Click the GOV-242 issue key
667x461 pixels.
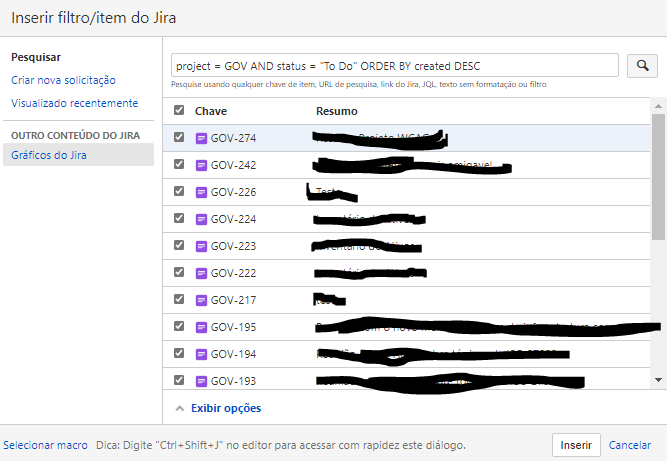(233, 165)
